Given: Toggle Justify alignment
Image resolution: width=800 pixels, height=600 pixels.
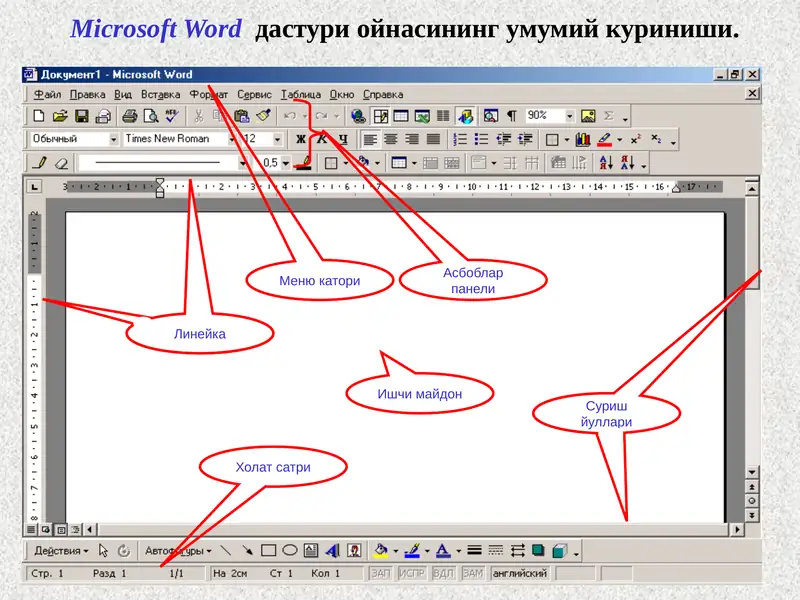Looking at the screenshot, I should (x=433, y=139).
